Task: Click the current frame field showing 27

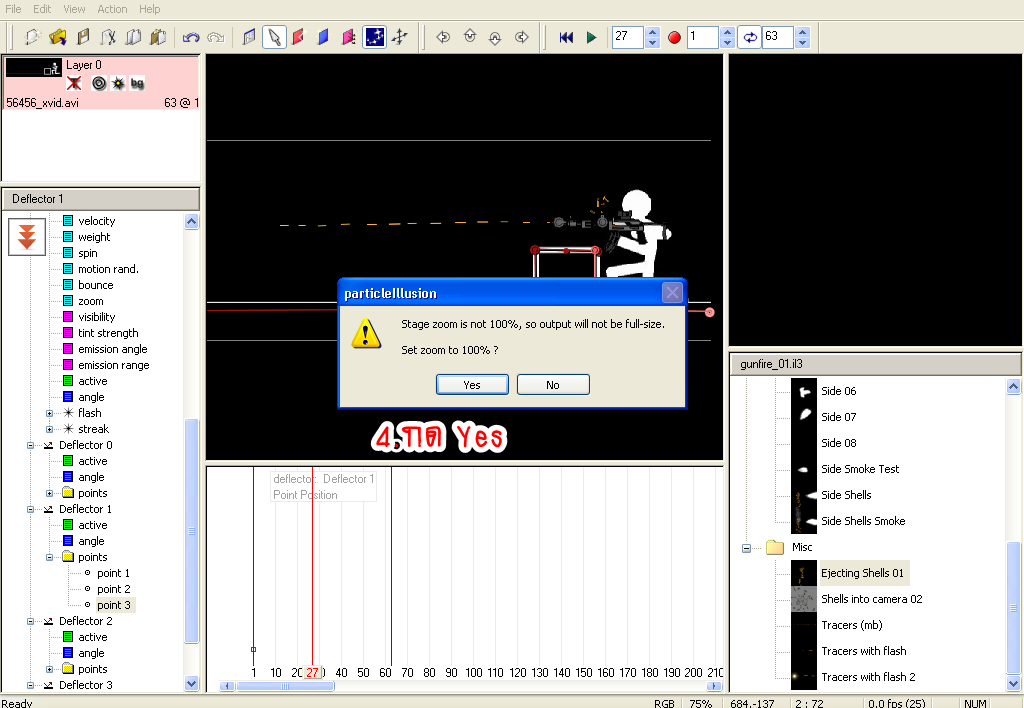Action: pyautogui.click(x=628, y=37)
